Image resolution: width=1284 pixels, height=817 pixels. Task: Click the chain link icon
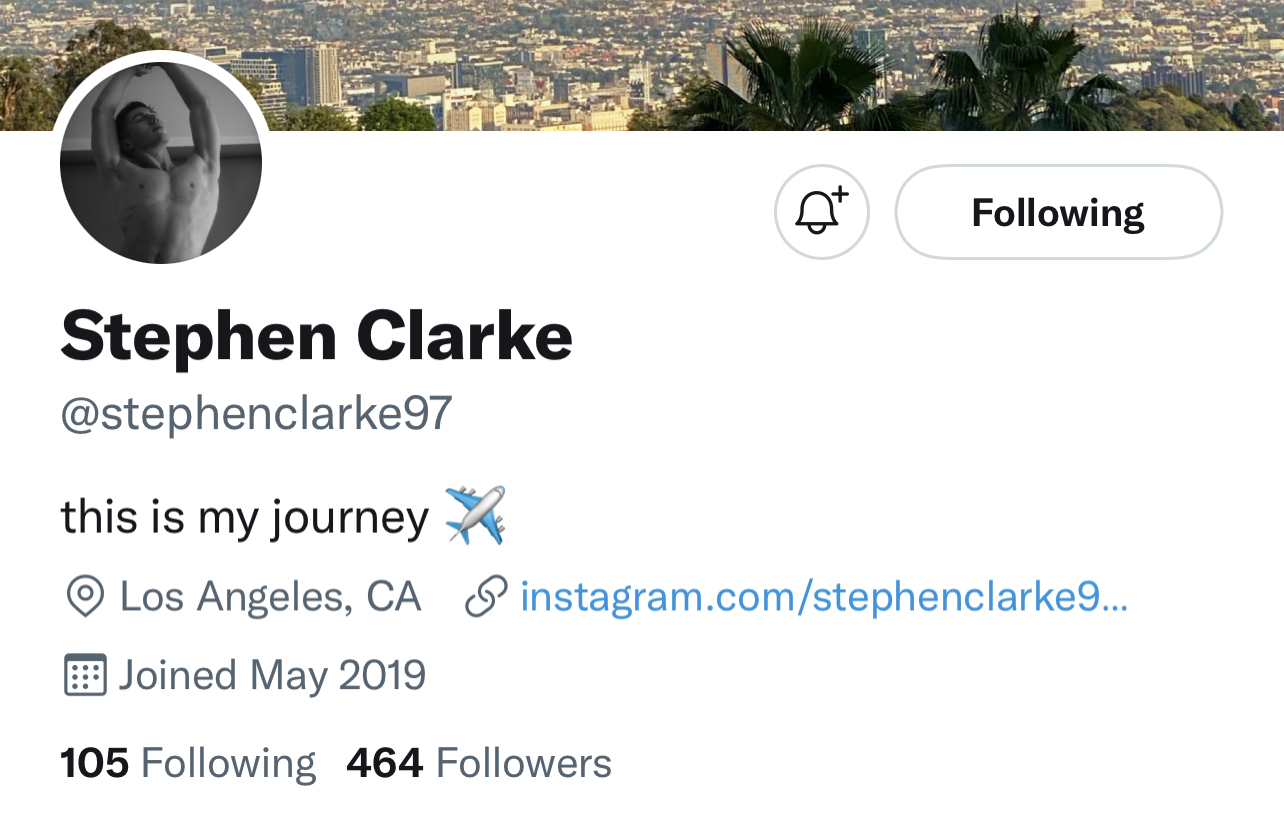[x=486, y=597]
